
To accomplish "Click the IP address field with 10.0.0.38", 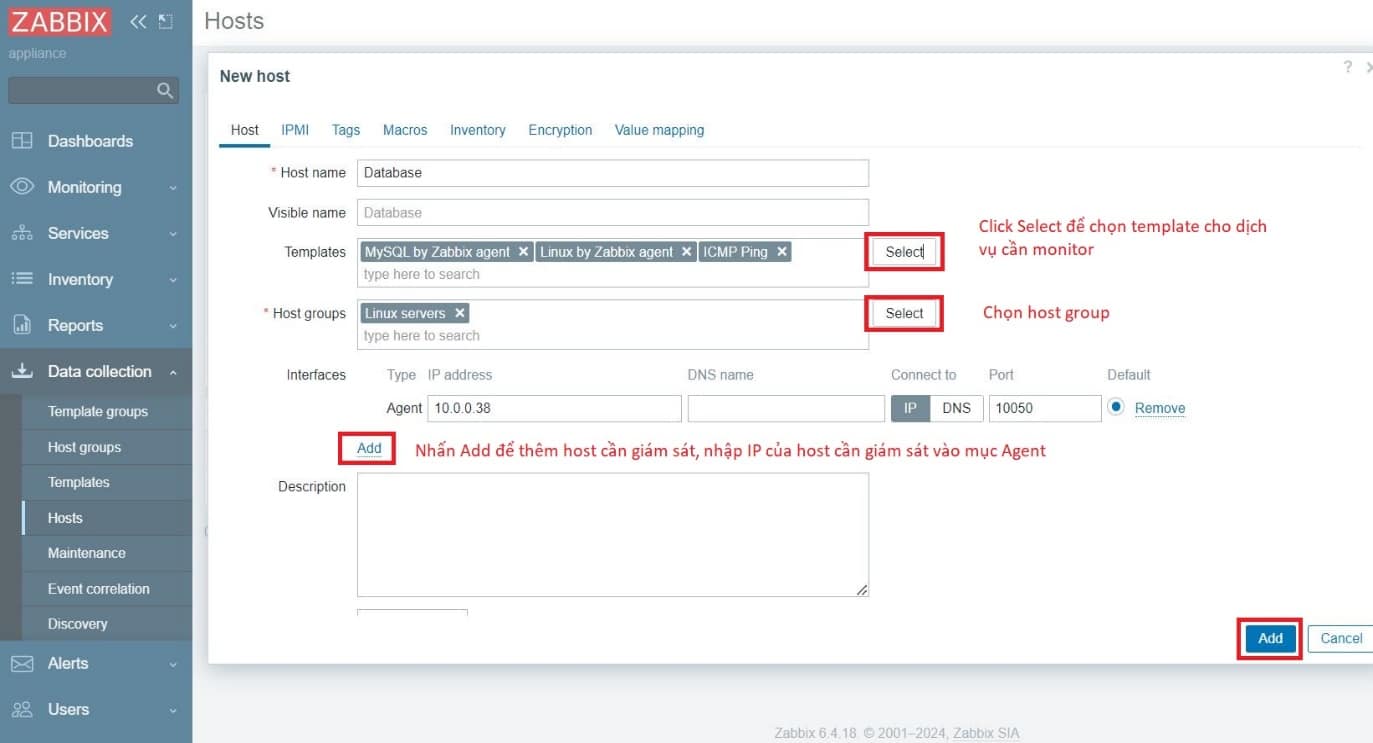I will pos(555,408).
